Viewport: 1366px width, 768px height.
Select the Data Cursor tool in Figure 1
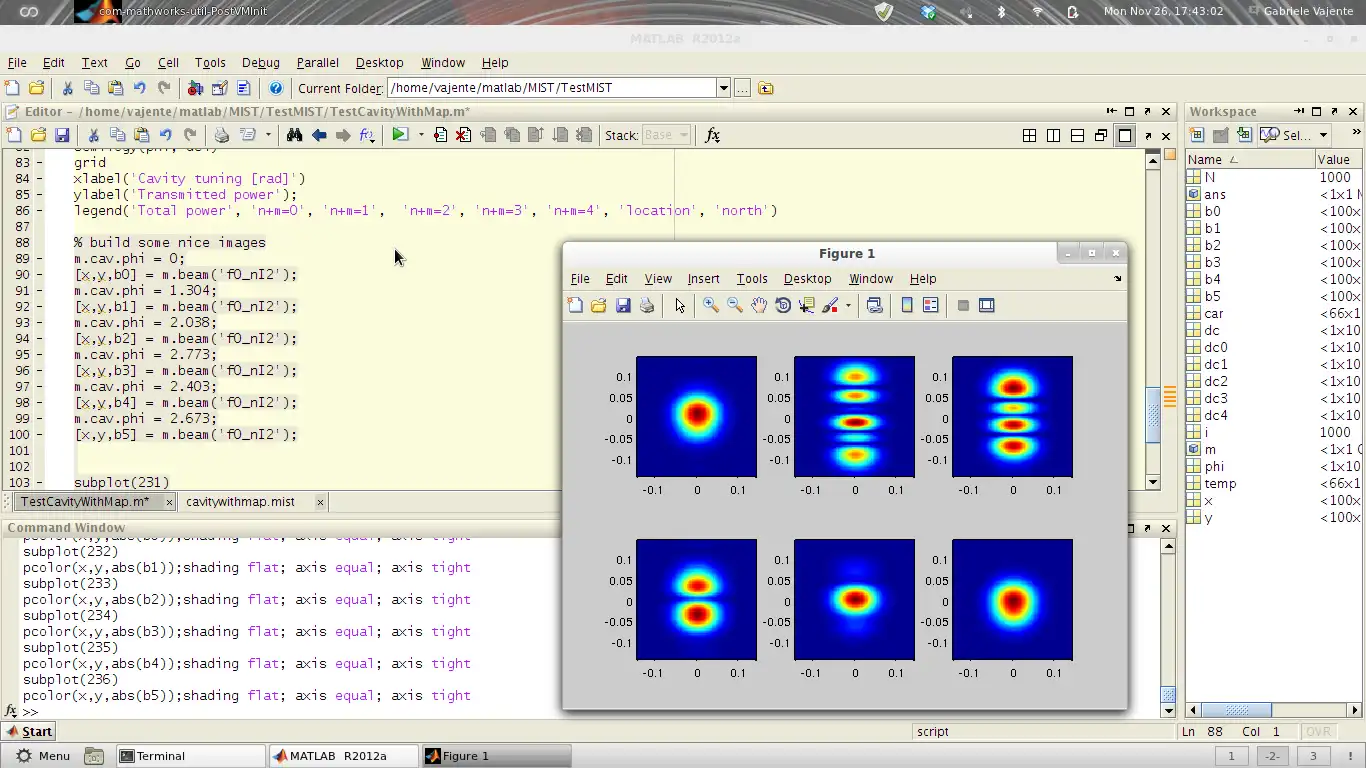click(x=807, y=306)
